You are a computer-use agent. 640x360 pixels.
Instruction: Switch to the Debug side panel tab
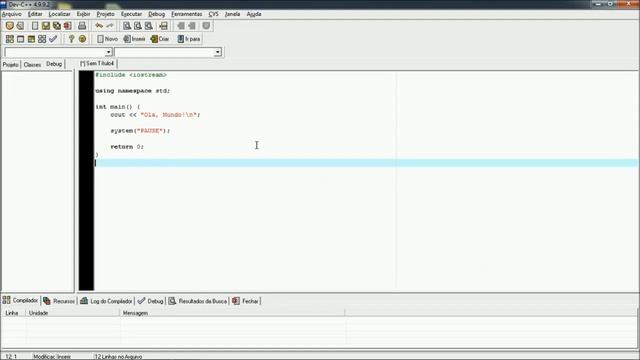click(x=54, y=64)
